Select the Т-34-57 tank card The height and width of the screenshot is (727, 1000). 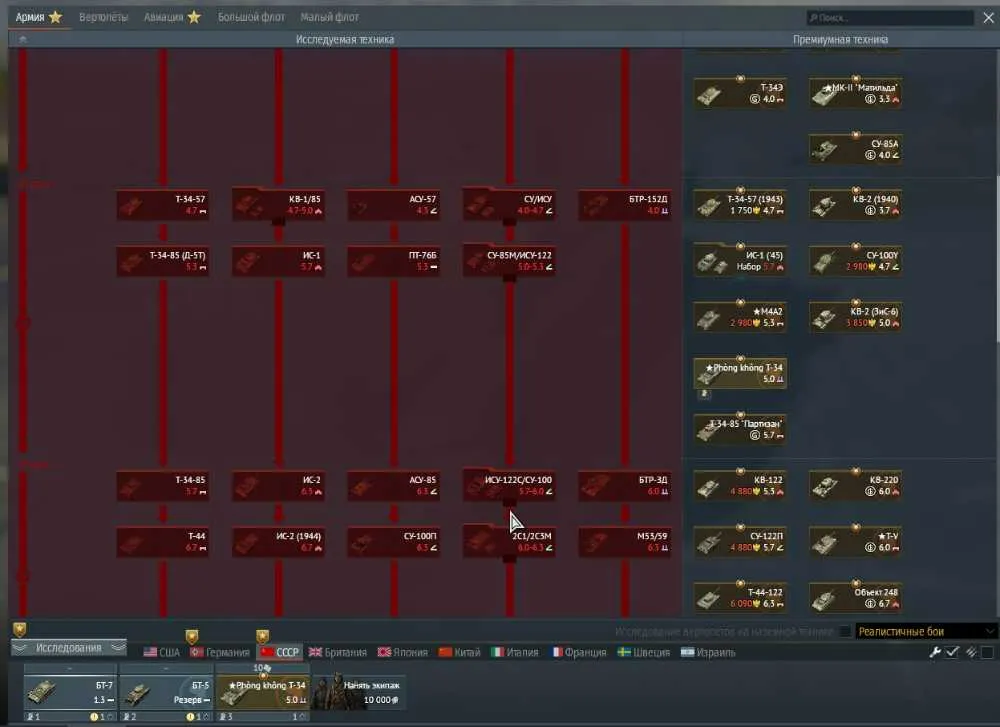click(163, 205)
